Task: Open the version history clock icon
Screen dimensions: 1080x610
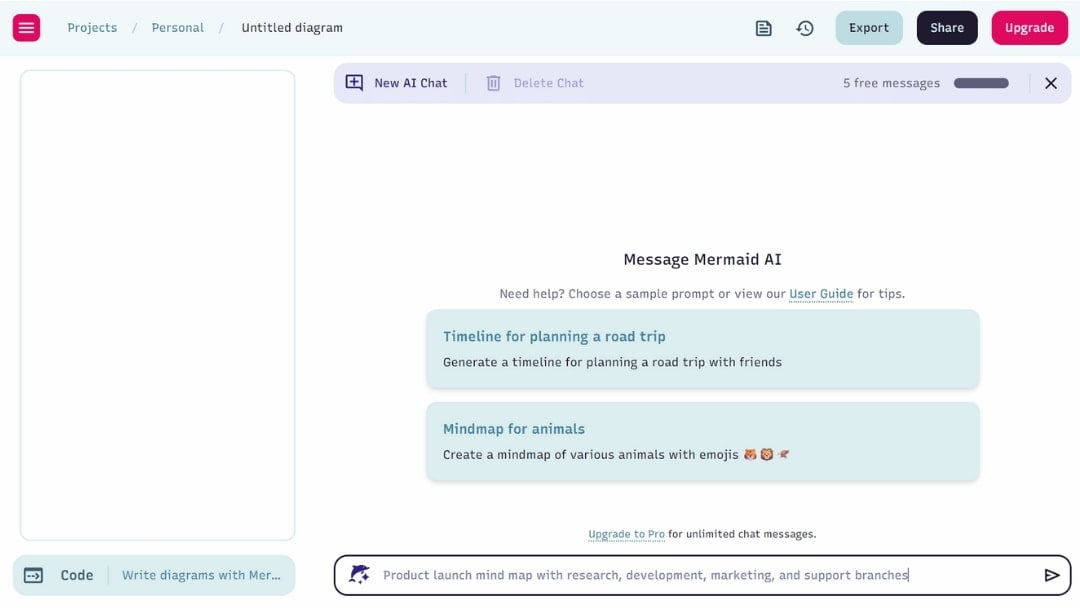Action: coord(804,28)
